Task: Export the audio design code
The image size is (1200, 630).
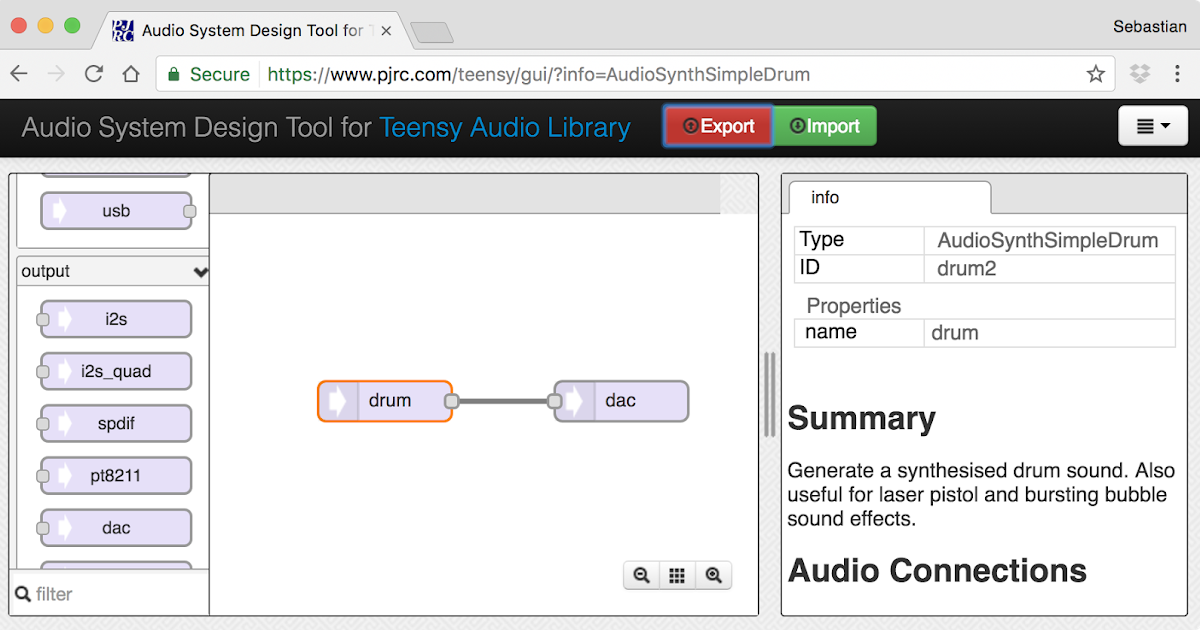Action: [x=718, y=126]
